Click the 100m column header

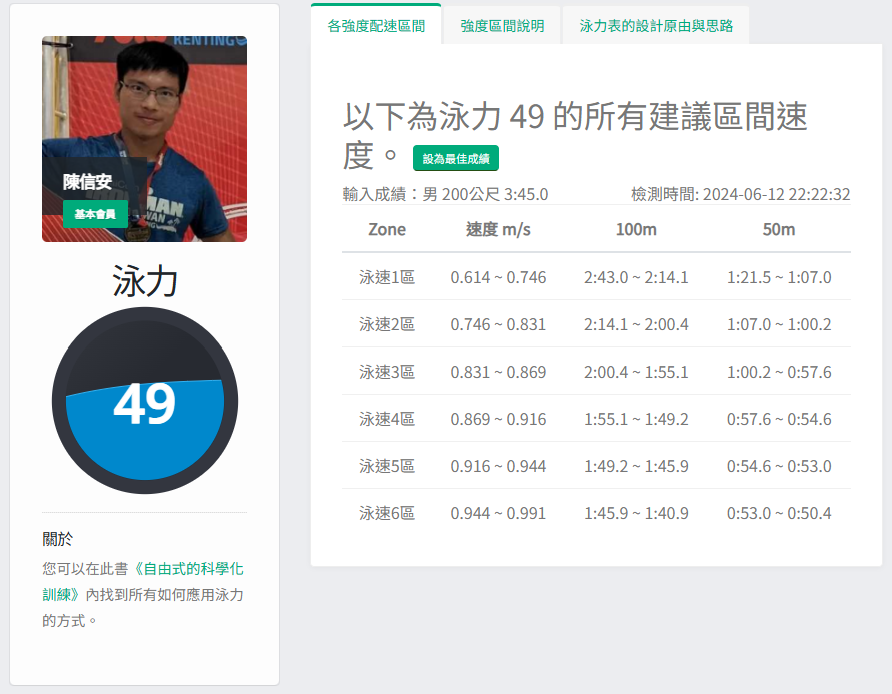tap(636, 229)
